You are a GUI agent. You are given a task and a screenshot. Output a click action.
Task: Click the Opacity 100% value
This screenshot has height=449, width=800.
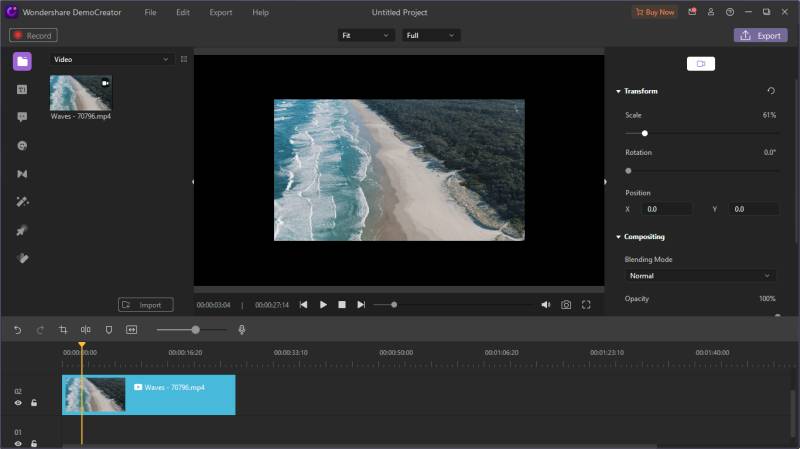(x=767, y=298)
